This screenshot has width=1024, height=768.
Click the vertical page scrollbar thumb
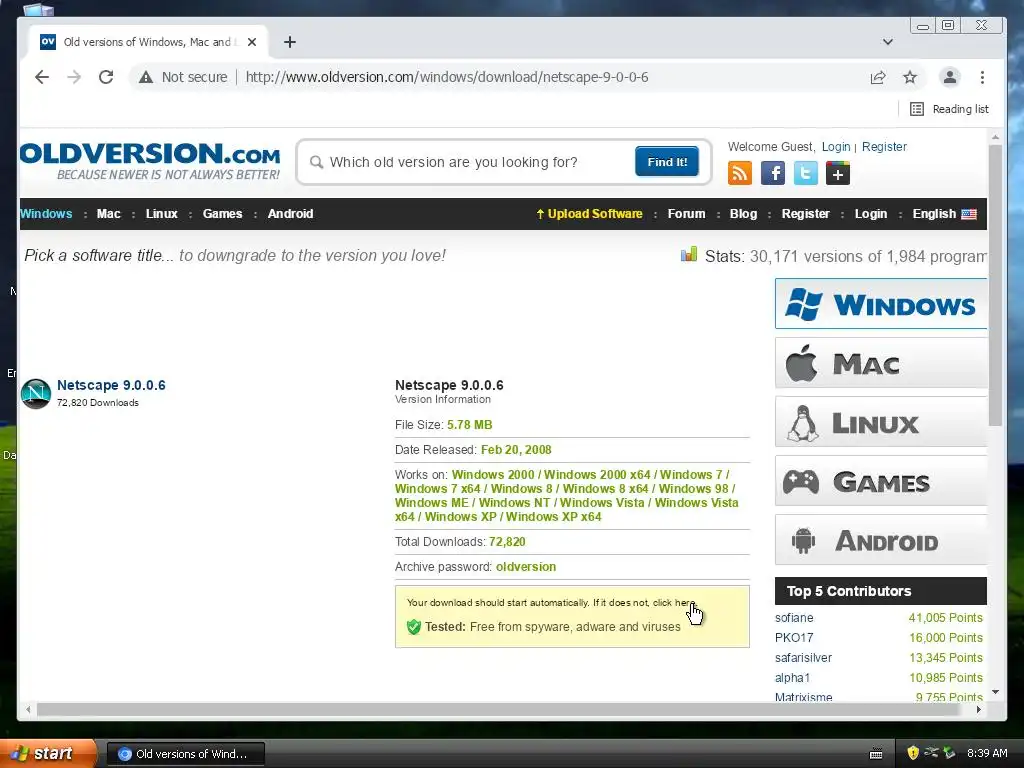(x=995, y=285)
